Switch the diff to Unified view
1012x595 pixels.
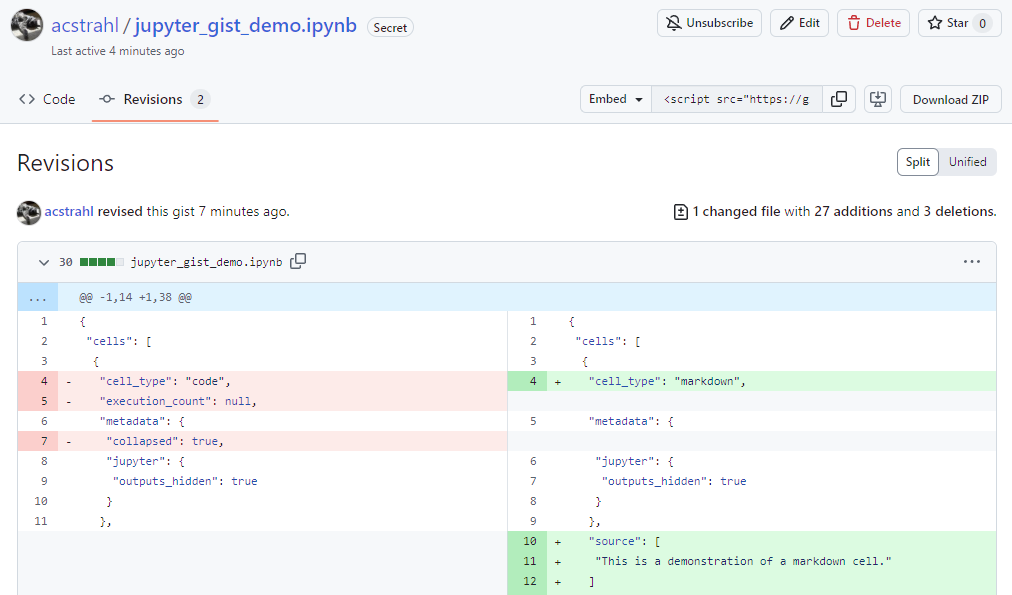coord(967,162)
